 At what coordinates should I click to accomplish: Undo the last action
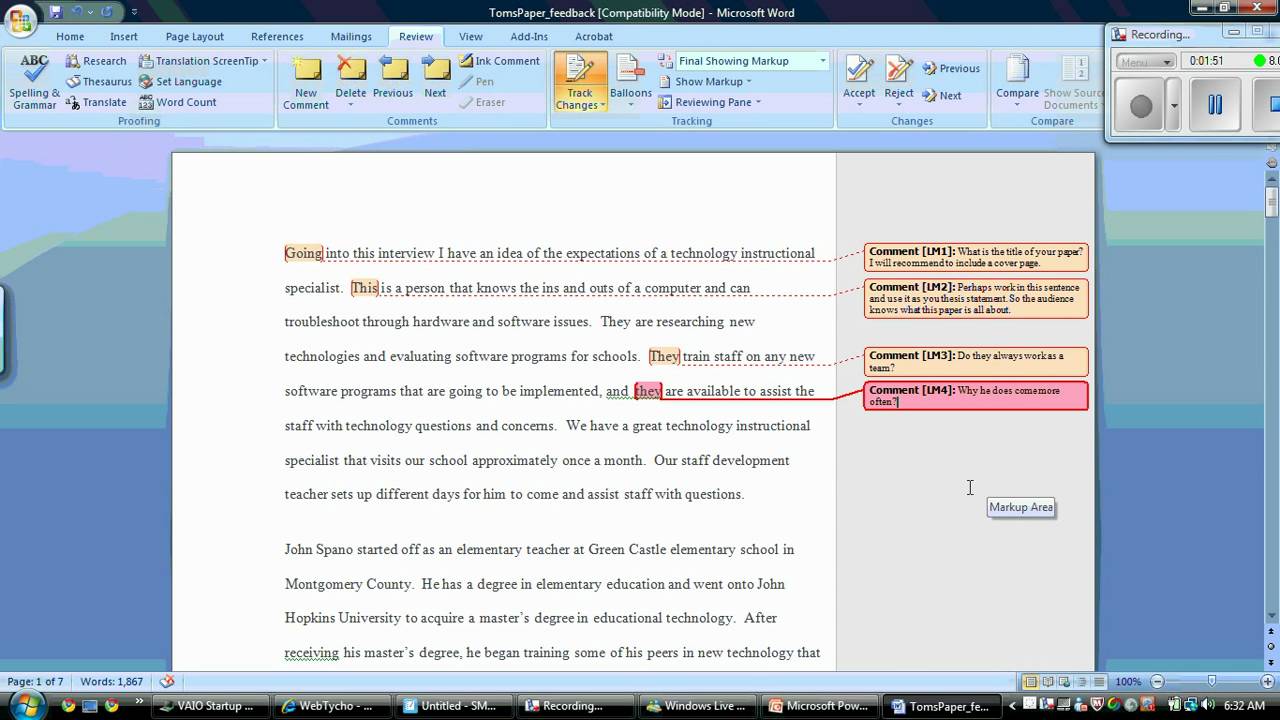pos(77,12)
